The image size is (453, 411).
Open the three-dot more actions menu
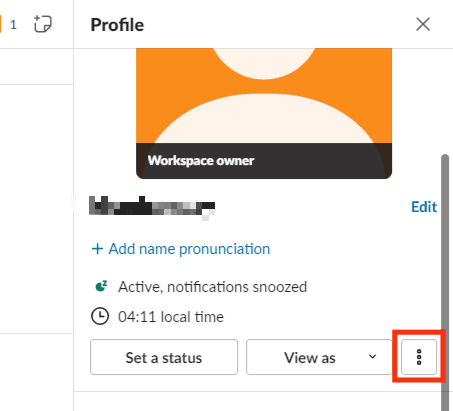[419, 357]
